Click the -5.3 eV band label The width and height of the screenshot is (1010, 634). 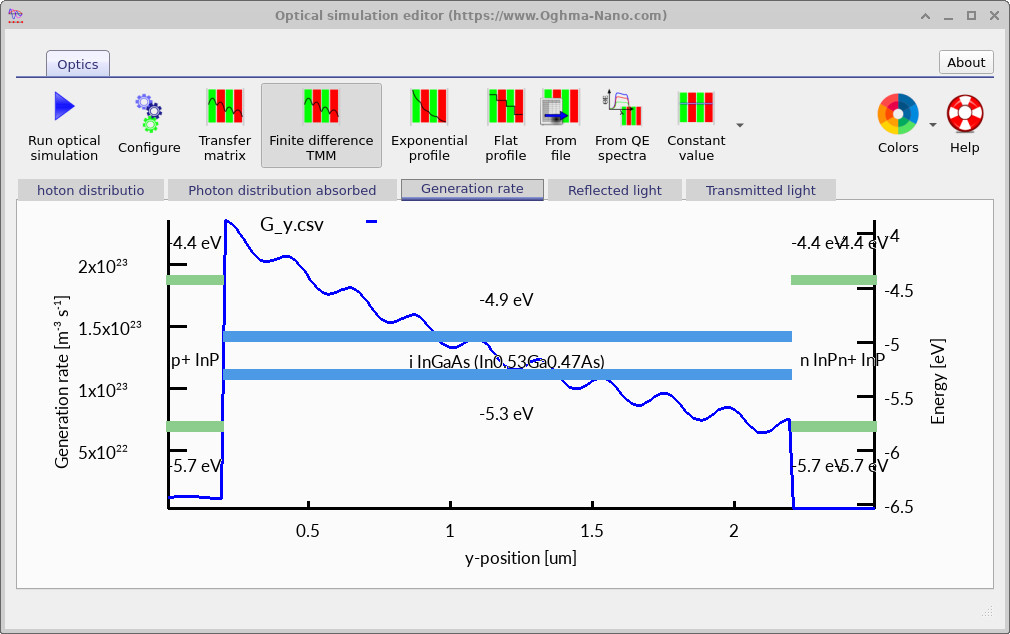coord(506,414)
